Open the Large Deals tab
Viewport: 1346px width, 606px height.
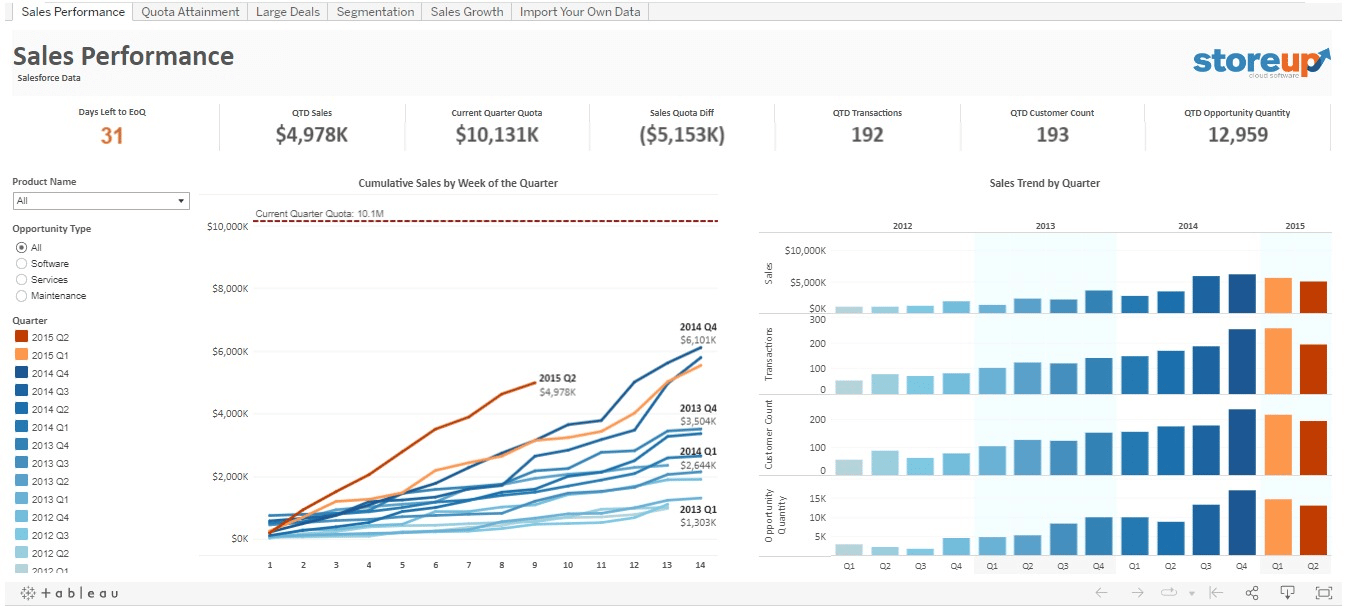tap(288, 12)
